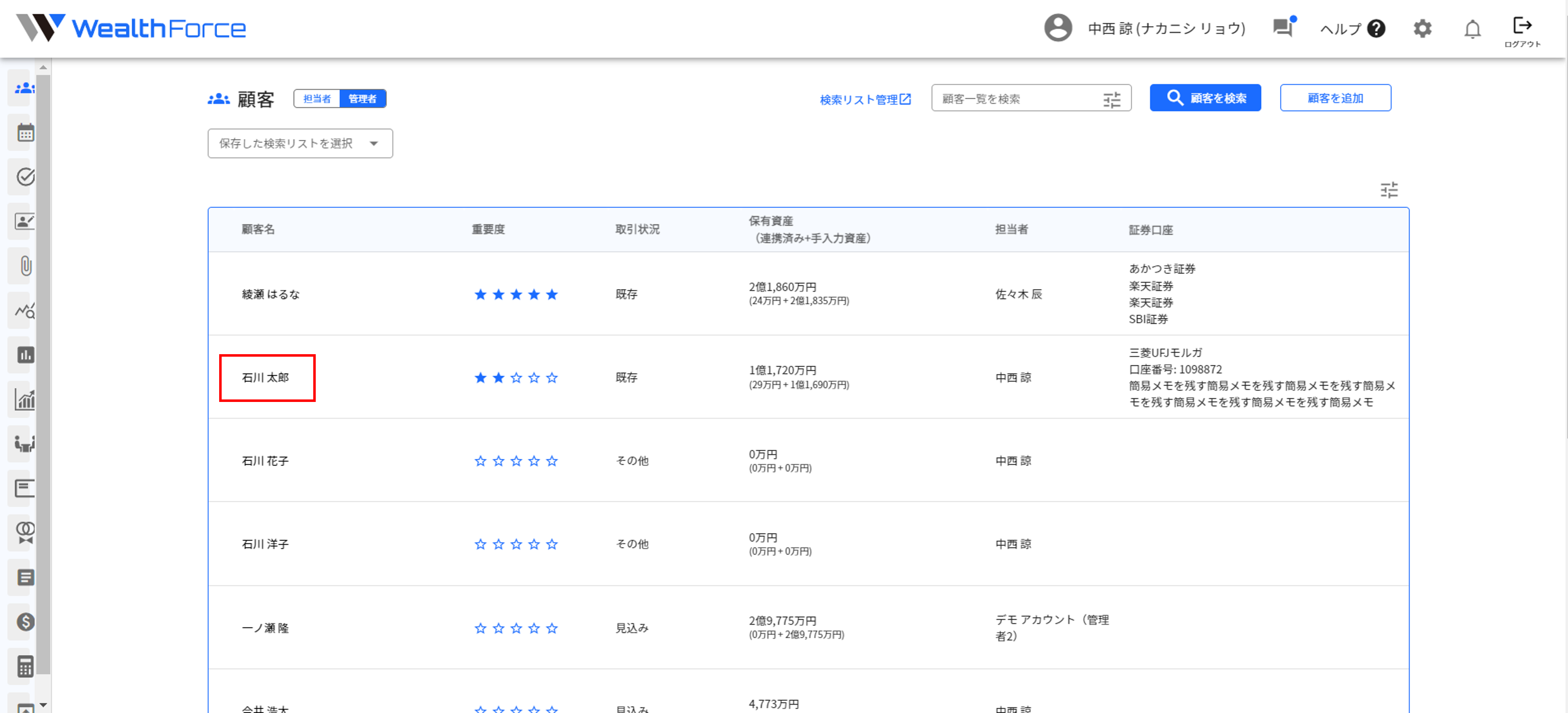Viewport: 1568px width, 713px height.
Task: Click the 2億9,775万円 asset value
Action: [x=782, y=621]
